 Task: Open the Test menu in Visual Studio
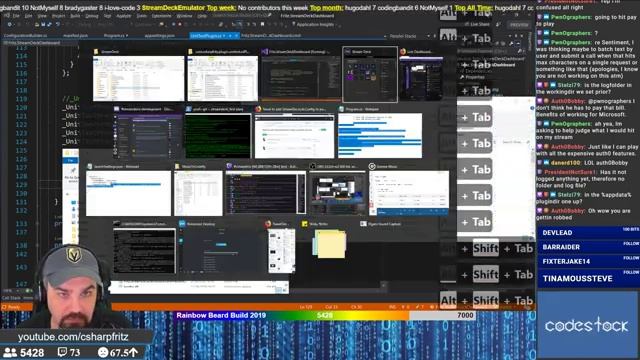coord(107,16)
